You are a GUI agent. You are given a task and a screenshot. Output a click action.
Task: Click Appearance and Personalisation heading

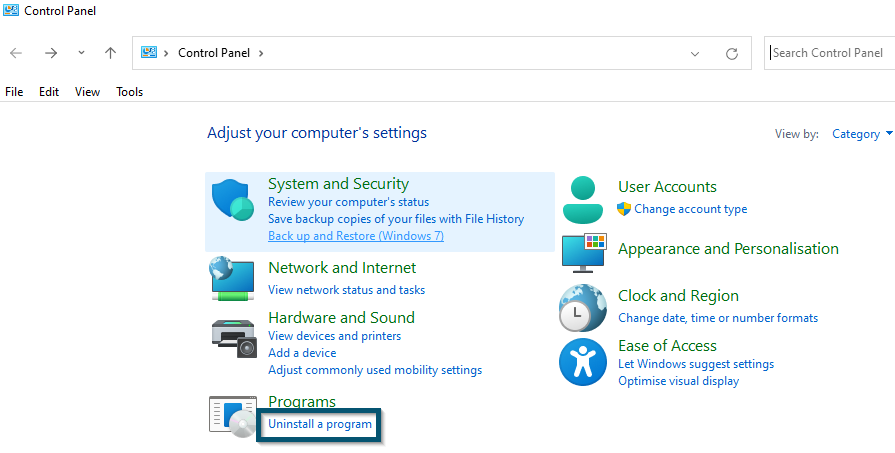tap(728, 249)
